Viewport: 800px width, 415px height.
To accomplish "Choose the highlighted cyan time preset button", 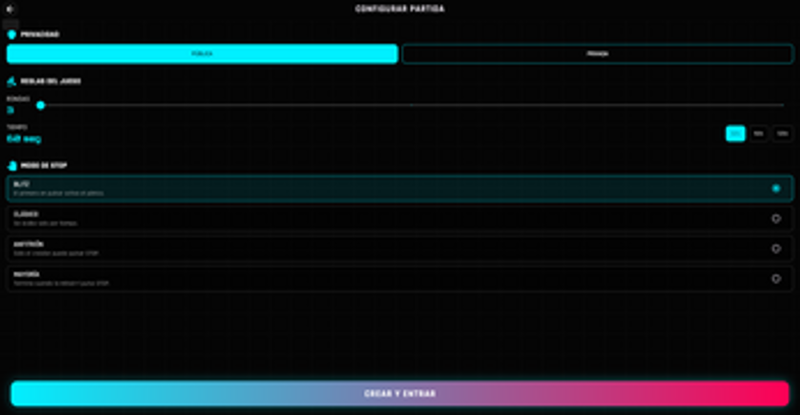I will tap(735, 134).
